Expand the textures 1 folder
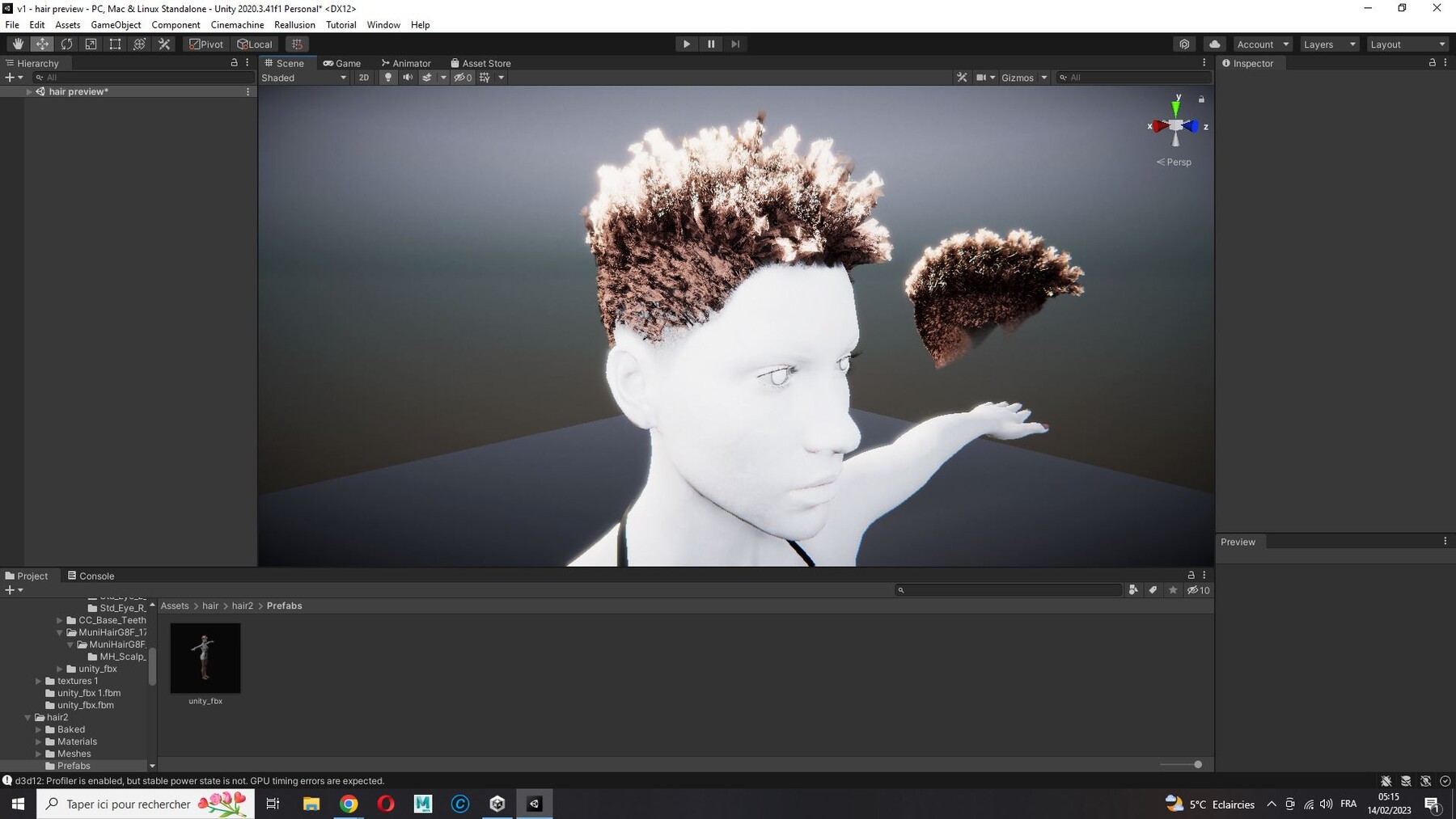 click(38, 681)
